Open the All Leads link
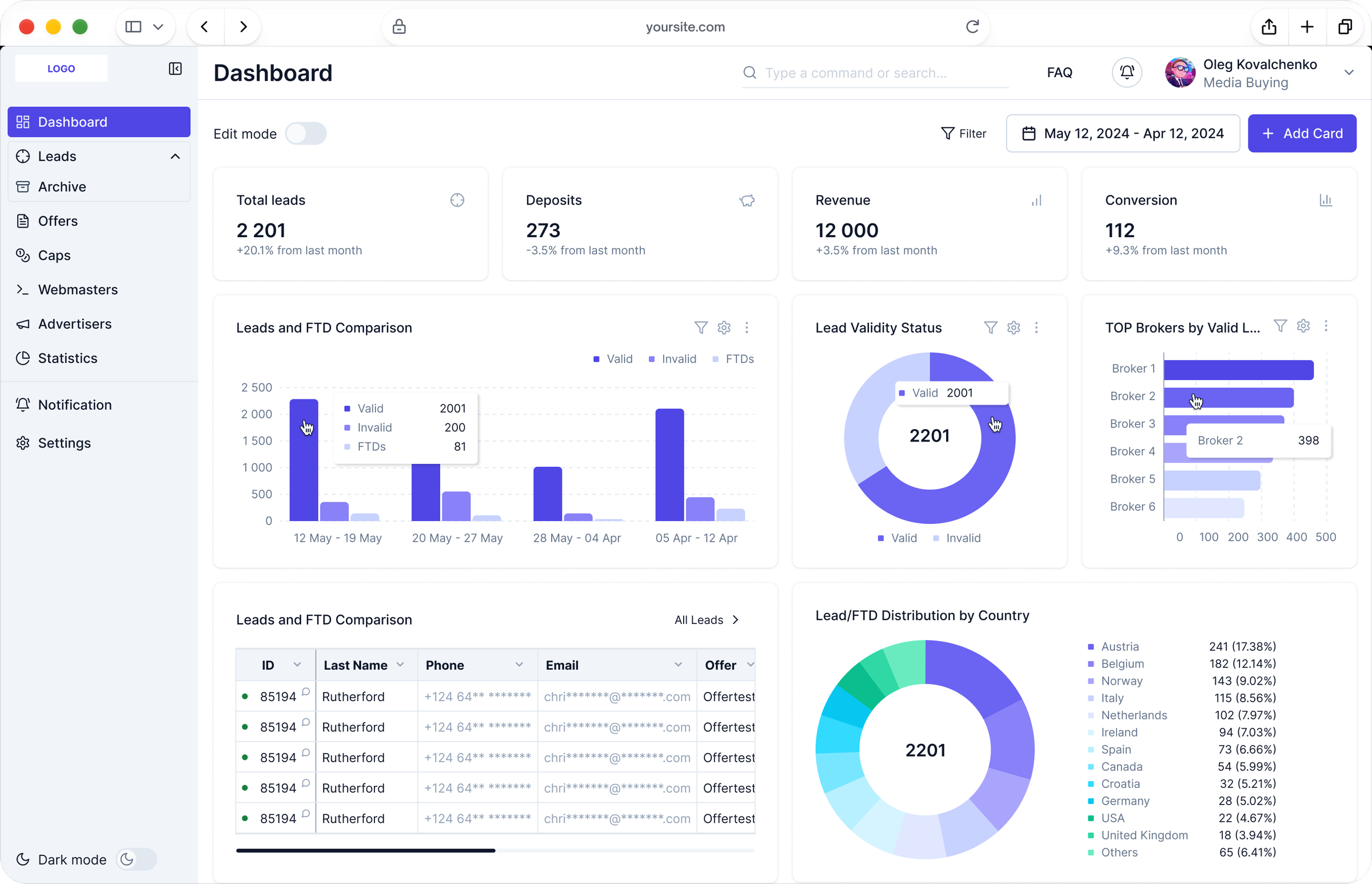 707,620
